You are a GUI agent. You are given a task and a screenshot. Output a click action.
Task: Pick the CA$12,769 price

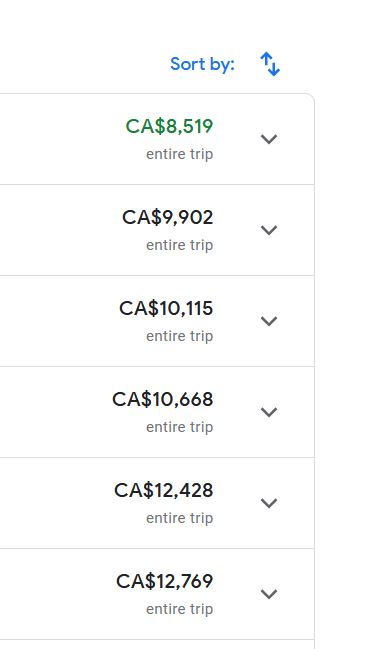(165, 582)
